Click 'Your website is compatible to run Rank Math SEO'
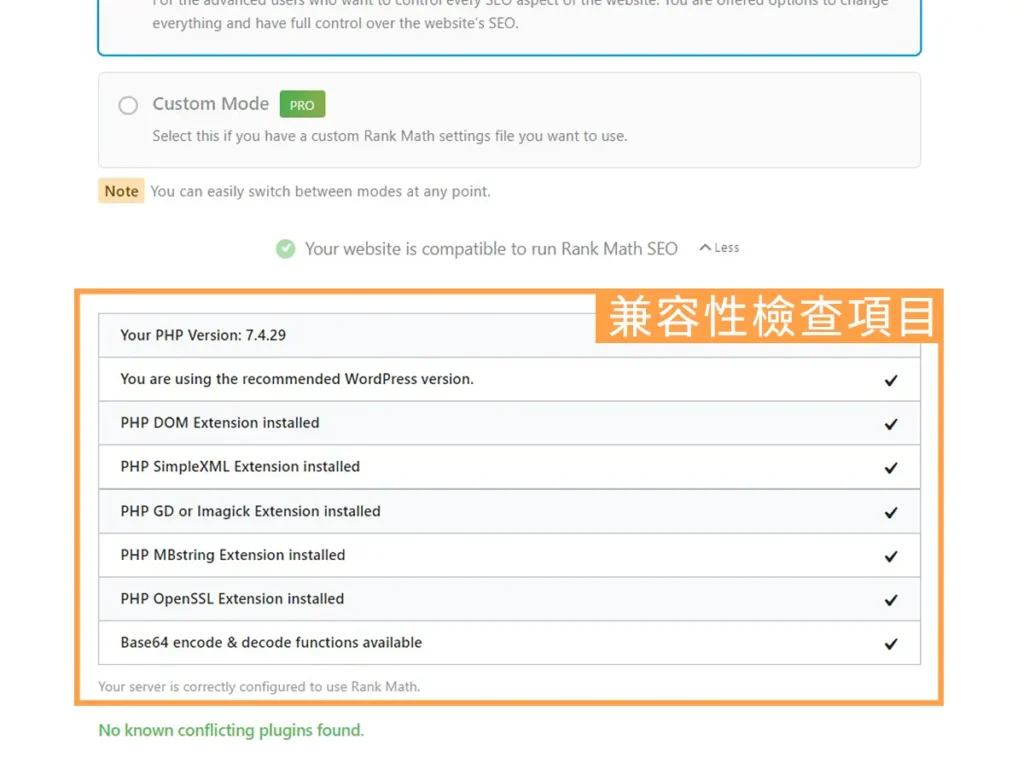 click(x=491, y=249)
